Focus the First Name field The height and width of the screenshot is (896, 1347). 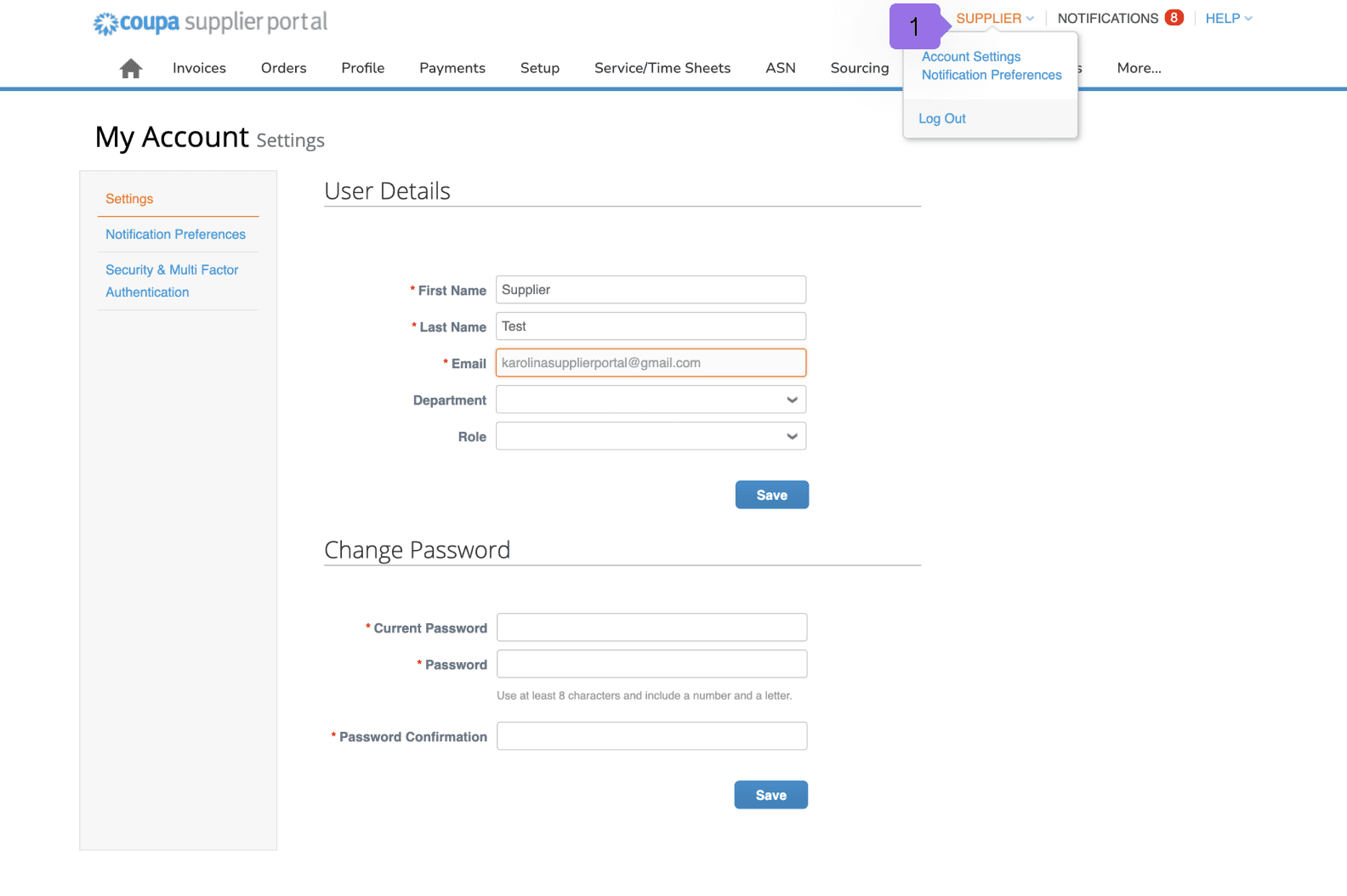(x=651, y=290)
